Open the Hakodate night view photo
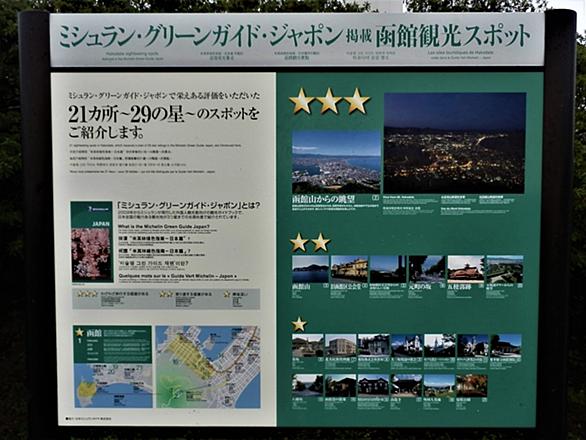 click(x=455, y=143)
